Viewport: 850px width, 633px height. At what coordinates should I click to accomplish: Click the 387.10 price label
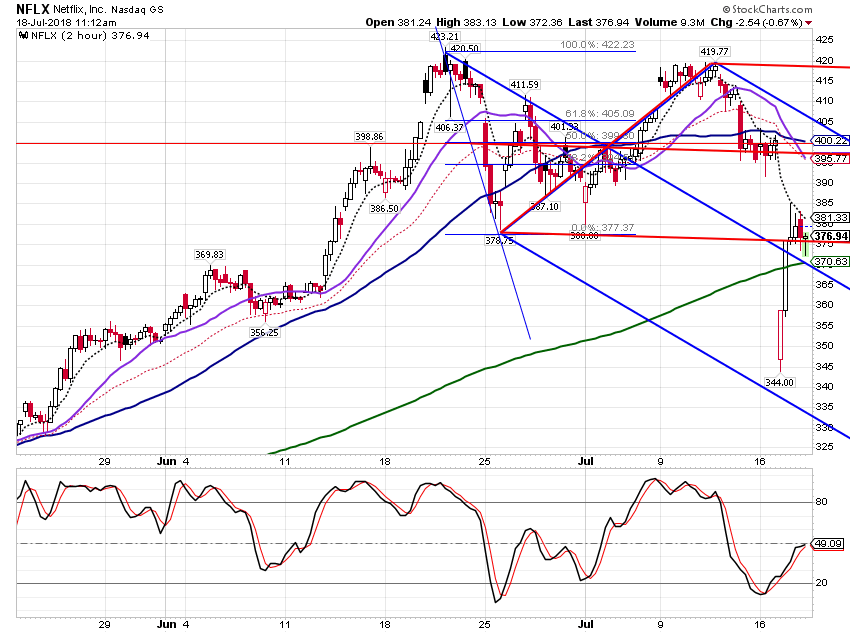[545, 206]
